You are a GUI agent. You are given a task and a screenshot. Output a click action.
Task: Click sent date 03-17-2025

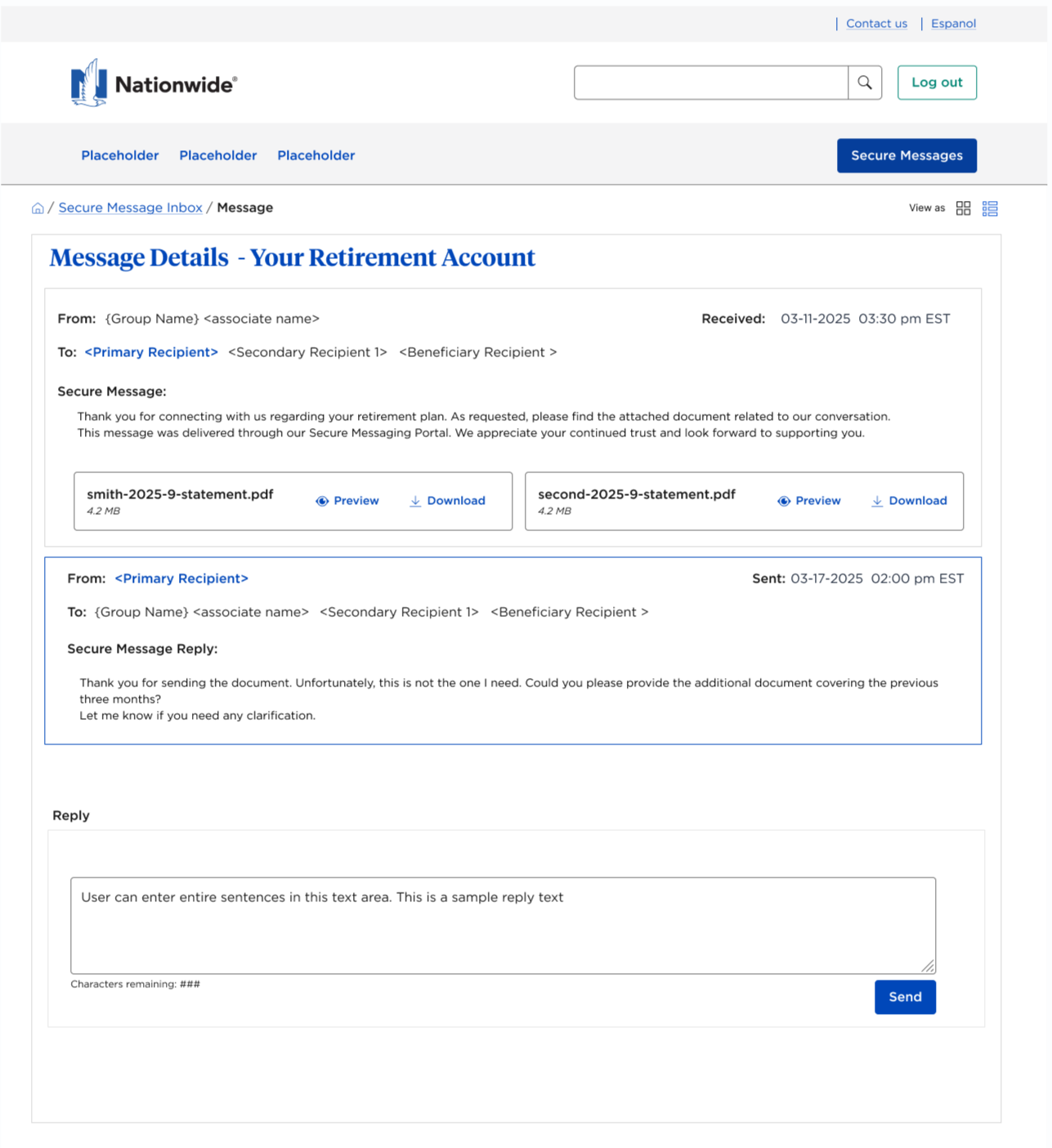(826, 578)
